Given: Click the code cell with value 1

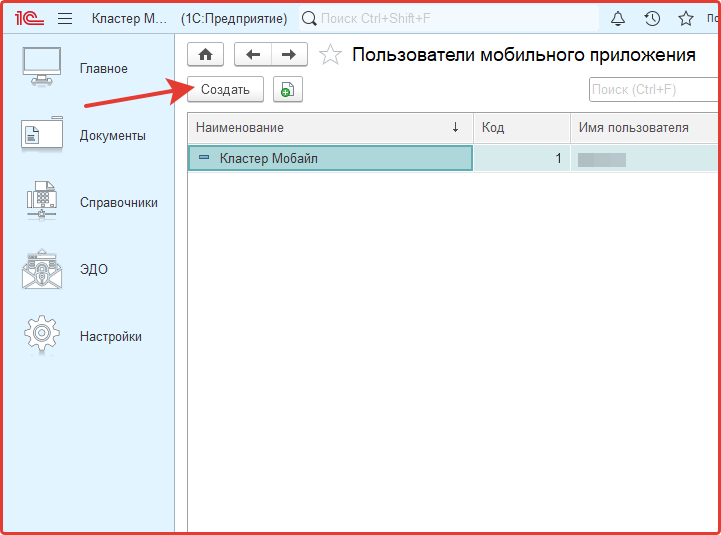Looking at the screenshot, I should pyautogui.click(x=522, y=159).
